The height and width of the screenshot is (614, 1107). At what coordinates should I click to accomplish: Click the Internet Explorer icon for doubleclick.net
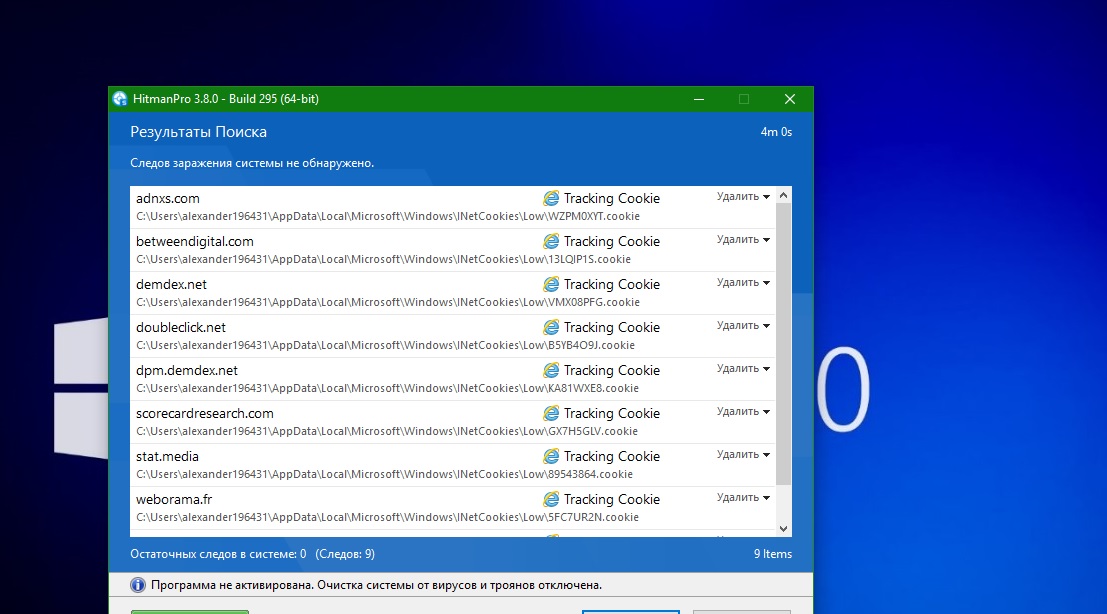pyautogui.click(x=551, y=327)
